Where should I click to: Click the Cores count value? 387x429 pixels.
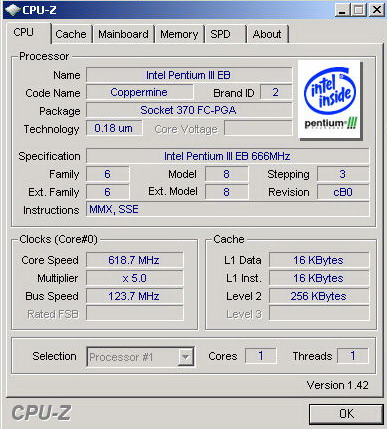tap(261, 356)
